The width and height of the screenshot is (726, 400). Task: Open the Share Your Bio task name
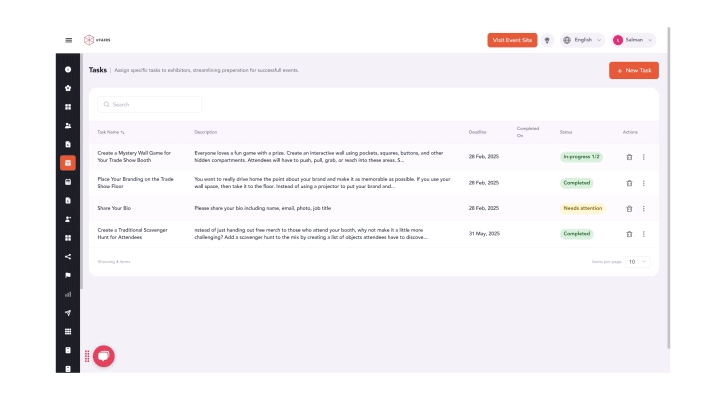coord(114,208)
